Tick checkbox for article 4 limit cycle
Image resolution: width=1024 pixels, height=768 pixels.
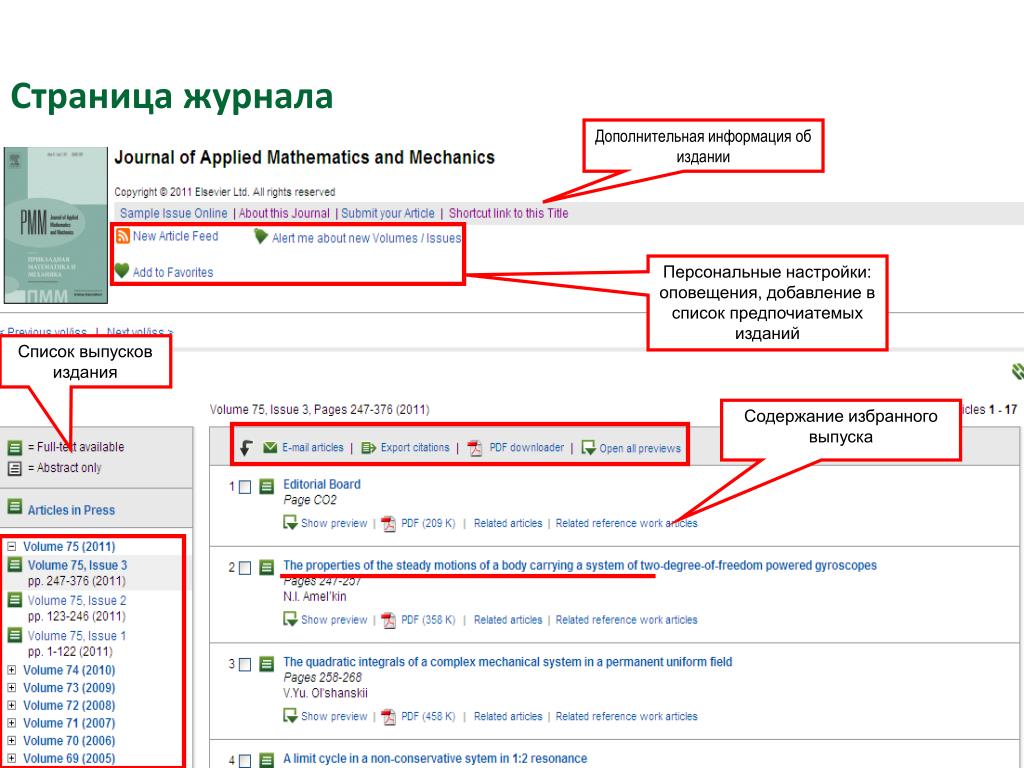coord(245,761)
